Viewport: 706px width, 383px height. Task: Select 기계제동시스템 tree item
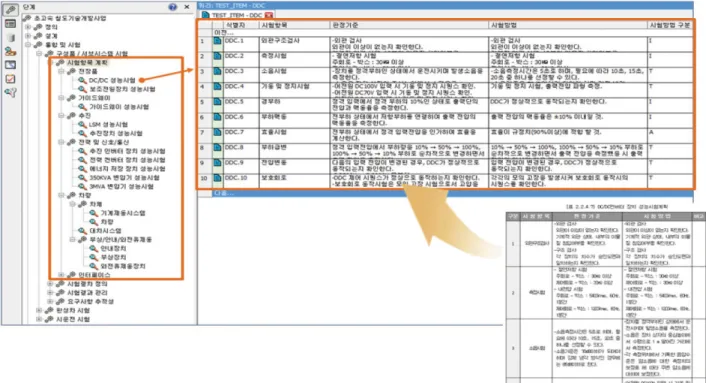coord(122,213)
